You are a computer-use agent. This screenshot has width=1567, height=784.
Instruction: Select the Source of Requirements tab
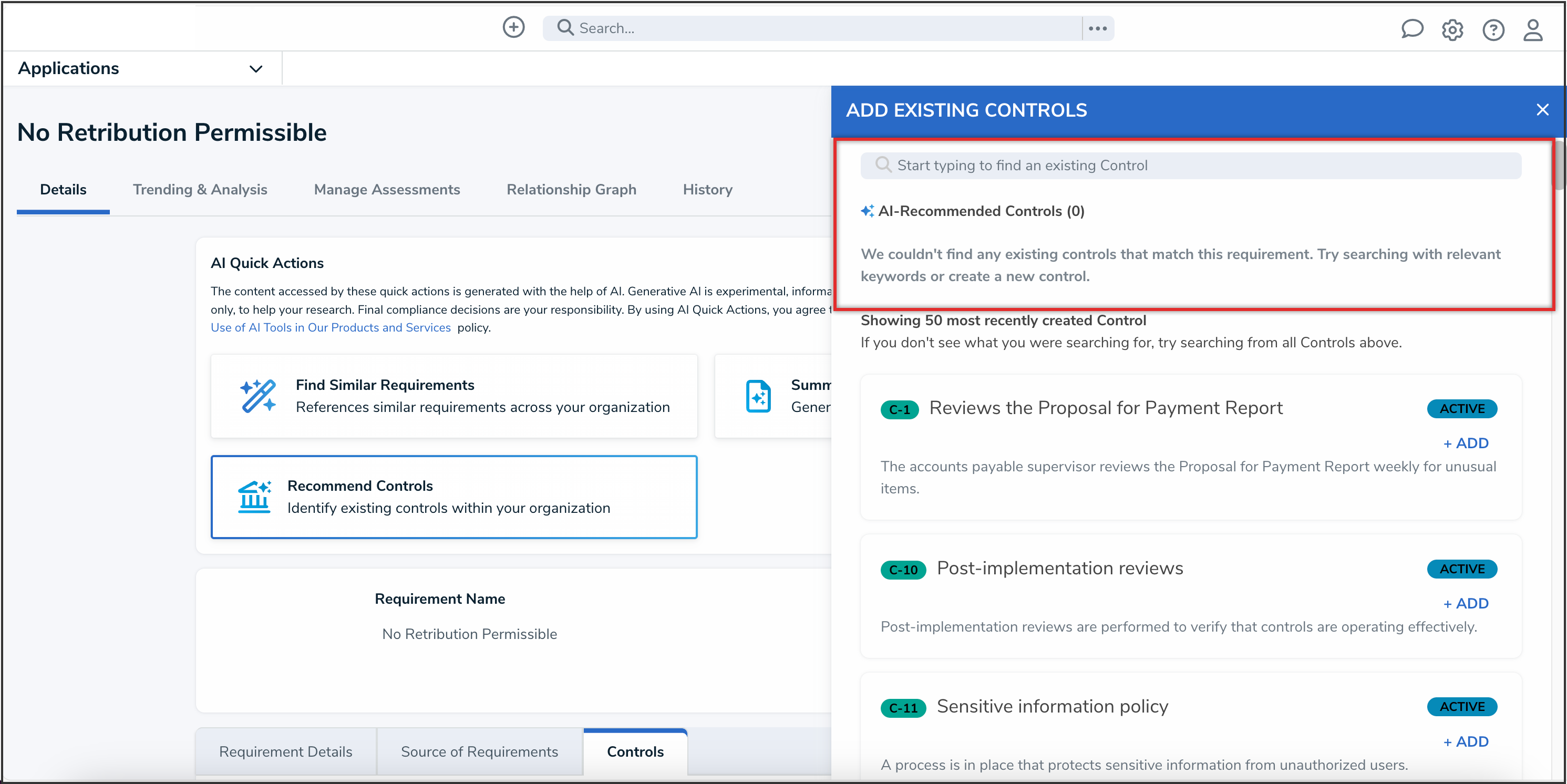point(479,752)
